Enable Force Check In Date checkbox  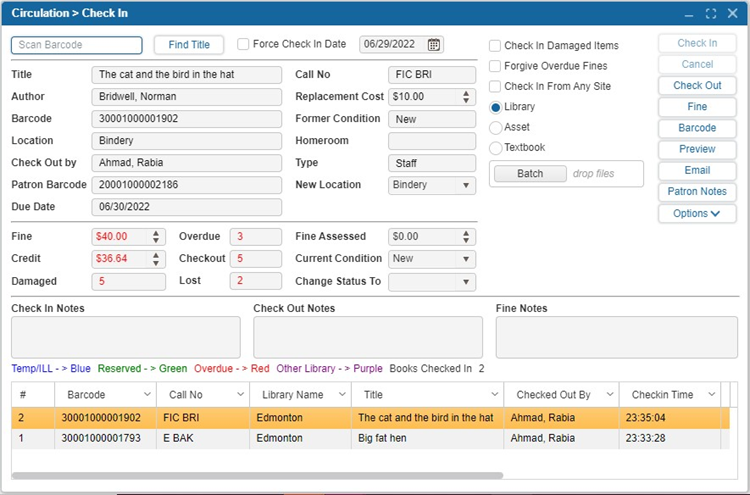click(x=244, y=44)
